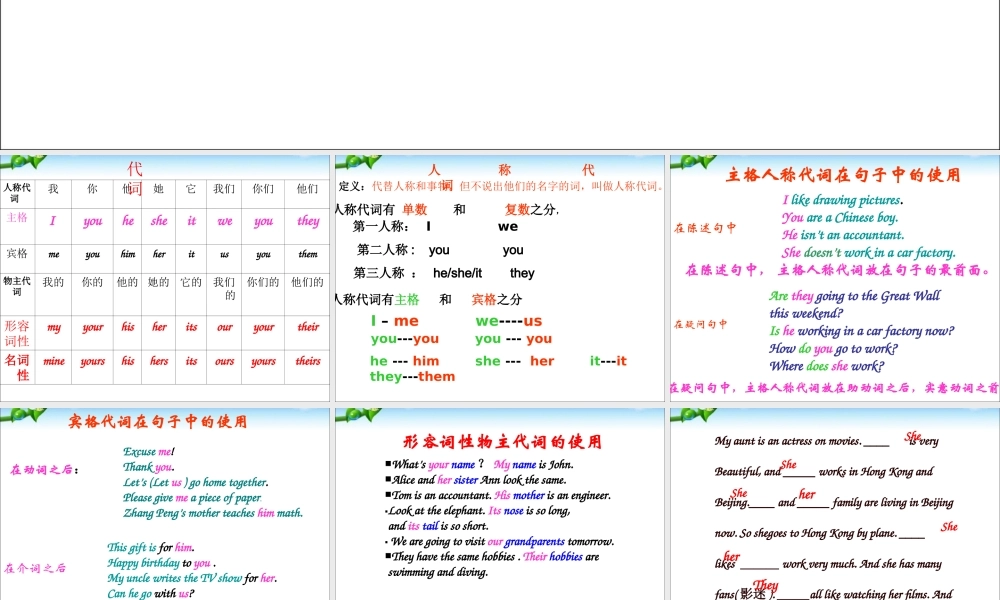The height and width of the screenshot is (600, 1000).
Task: Select the question 'Where does she work?'
Action: pos(826,366)
